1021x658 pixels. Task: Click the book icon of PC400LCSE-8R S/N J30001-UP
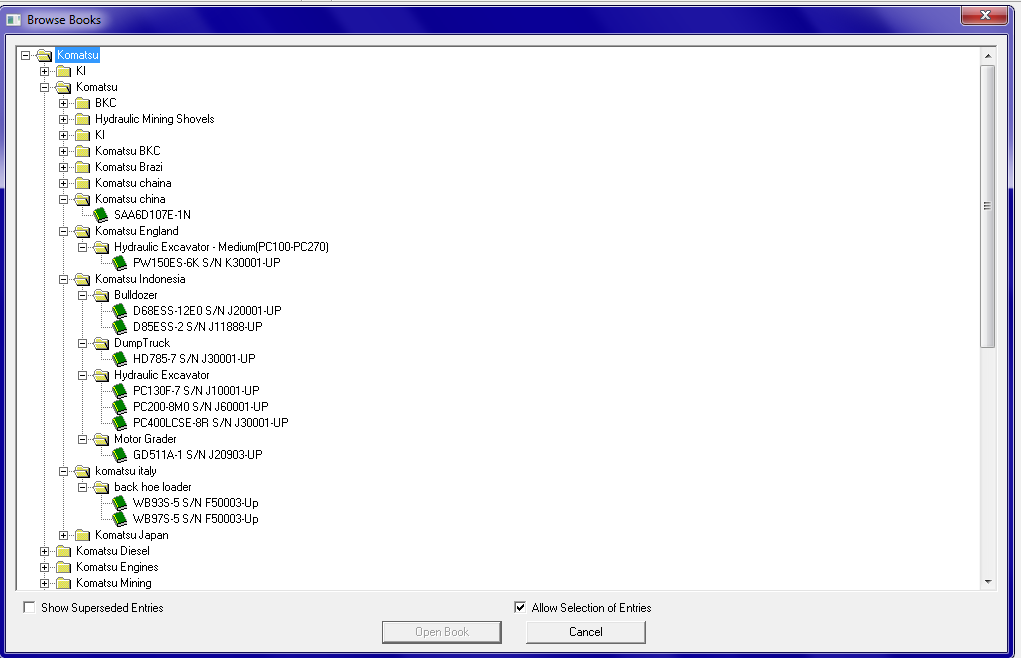coord(120,423)
